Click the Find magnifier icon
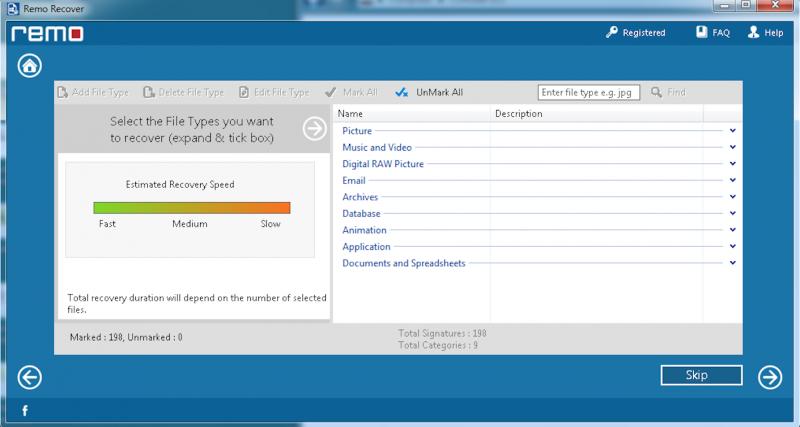Screen dimensions: 800x427 coord(657,92)
